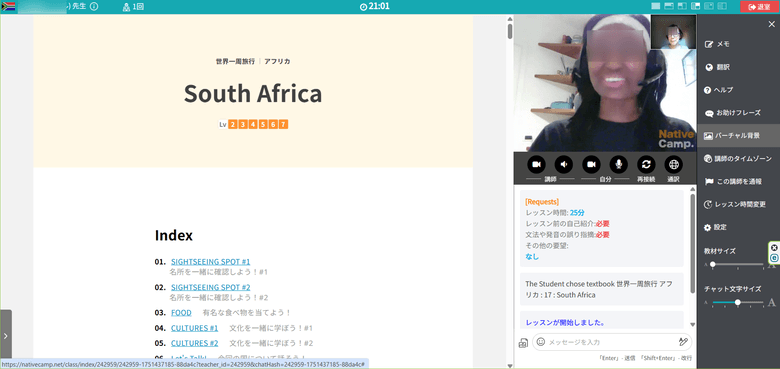Select level 4 badge
Image resolution: width=780 pixels, height=369 pixels.
tap(253, 124)
